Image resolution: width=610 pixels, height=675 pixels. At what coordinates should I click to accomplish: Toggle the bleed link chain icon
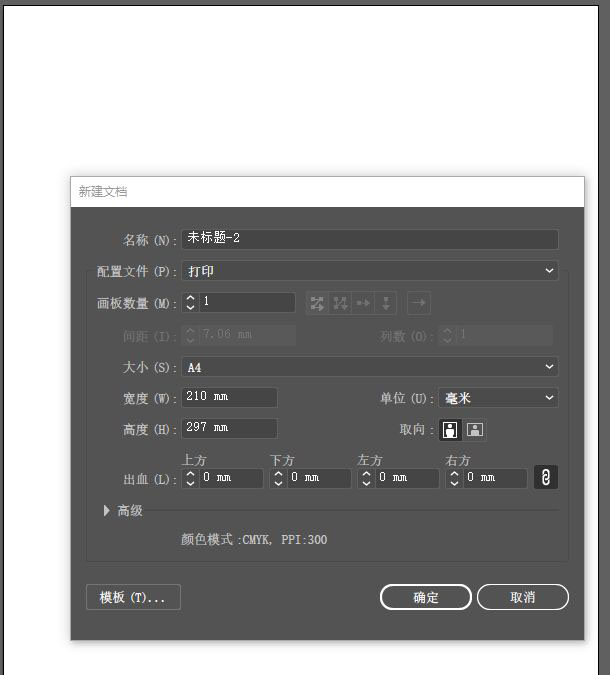546,477
